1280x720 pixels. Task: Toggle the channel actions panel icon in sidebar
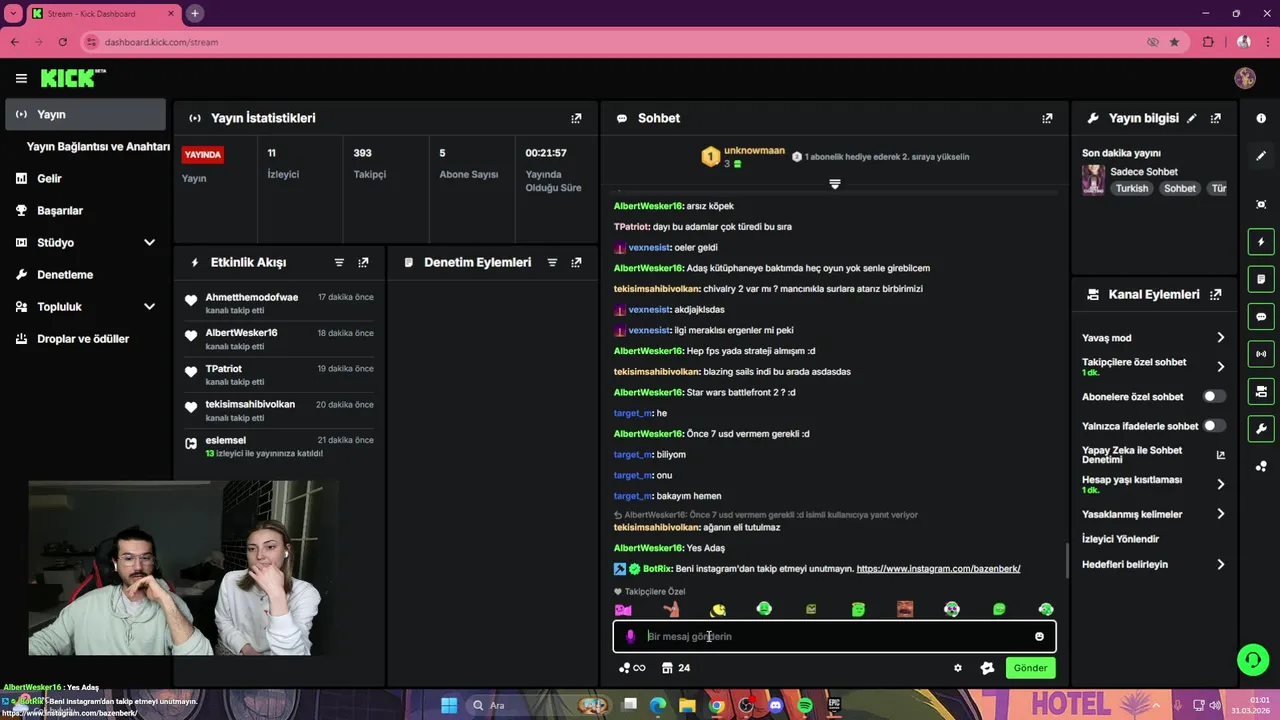pos(1260,391)
